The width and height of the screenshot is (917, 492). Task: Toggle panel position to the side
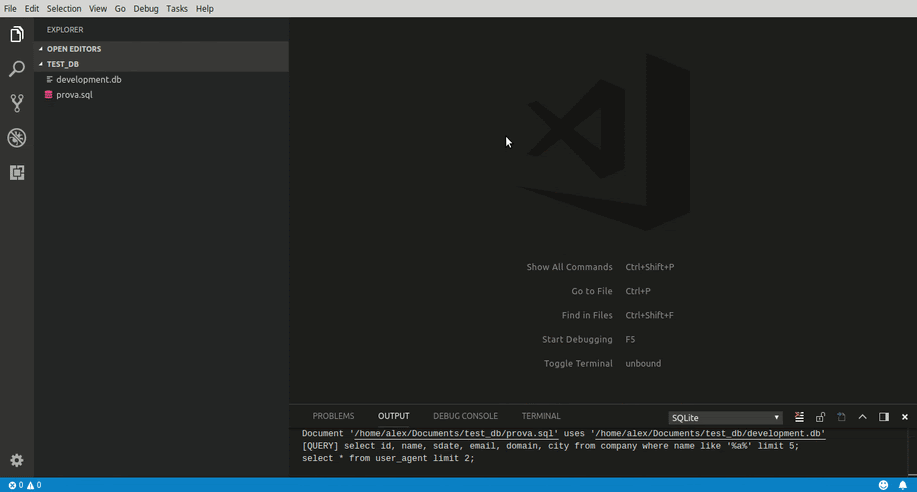(884, 417)
